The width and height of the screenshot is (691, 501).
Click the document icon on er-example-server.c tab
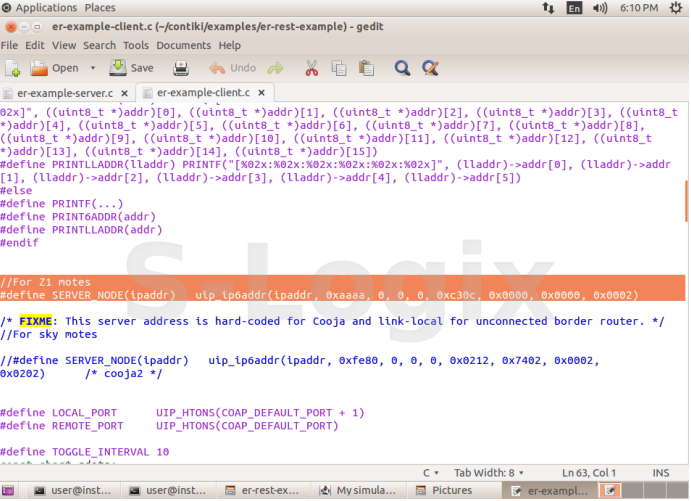coord(7,93)
